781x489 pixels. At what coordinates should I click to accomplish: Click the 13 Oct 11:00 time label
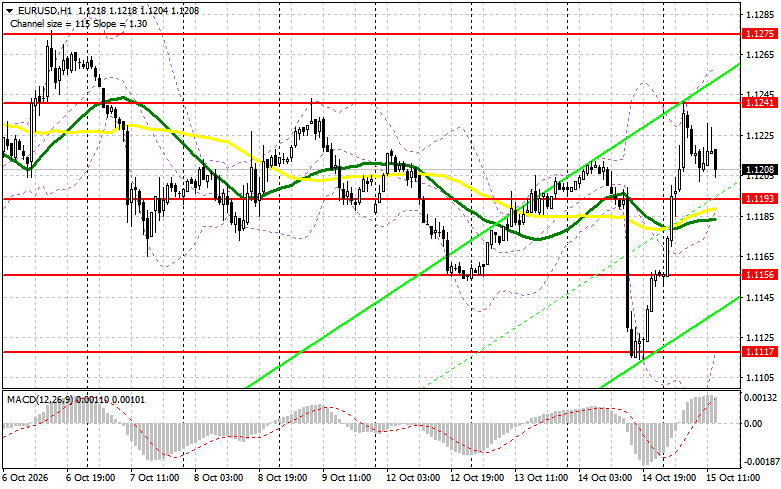tap(541, 478)
